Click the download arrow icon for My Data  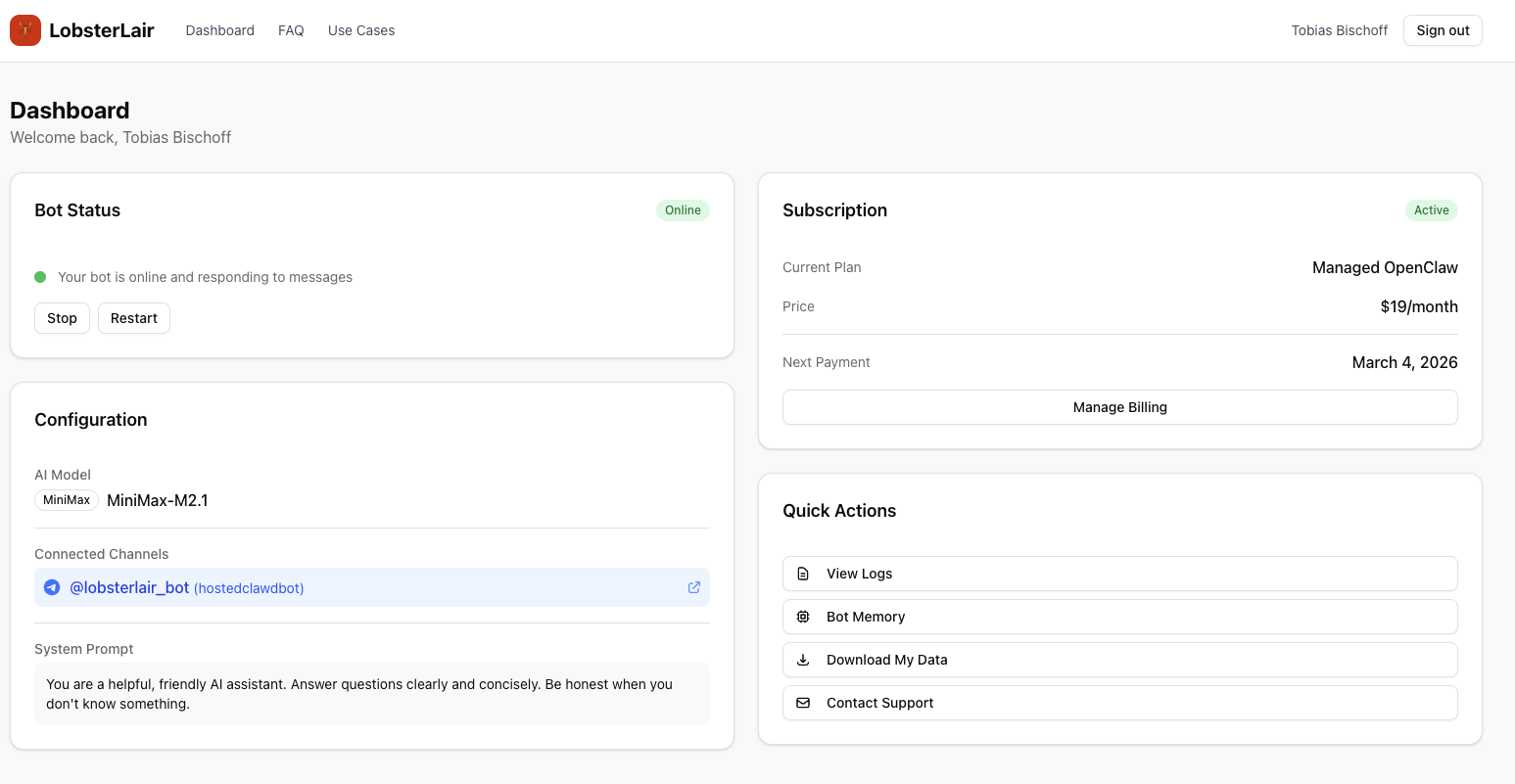pos(803,660)
